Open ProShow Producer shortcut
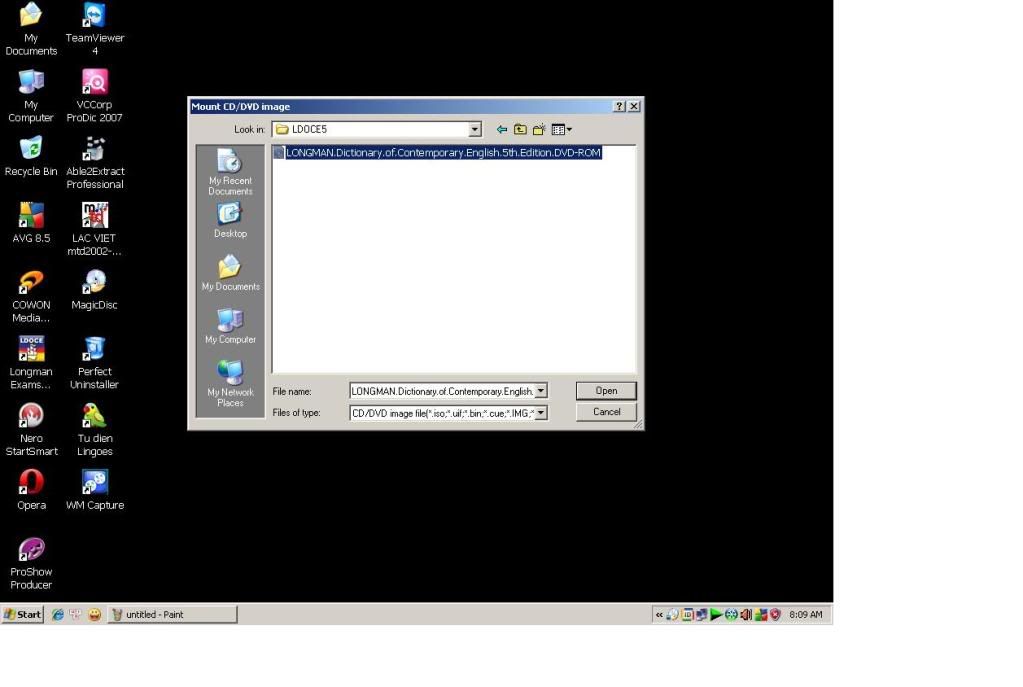Viewport: 1023px width, 687px height. click(x=31, y=563)
